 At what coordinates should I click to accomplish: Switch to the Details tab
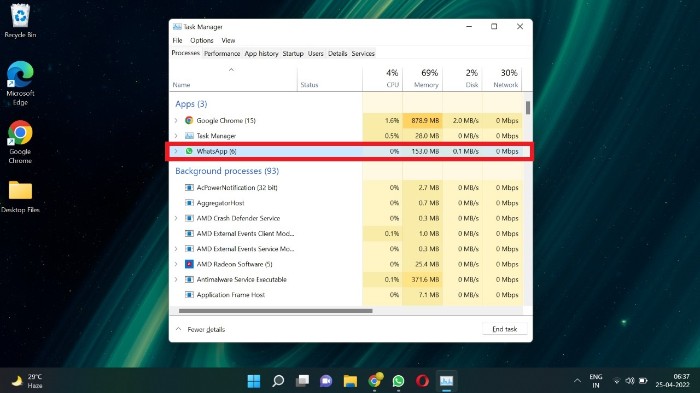tap(338, 54)
